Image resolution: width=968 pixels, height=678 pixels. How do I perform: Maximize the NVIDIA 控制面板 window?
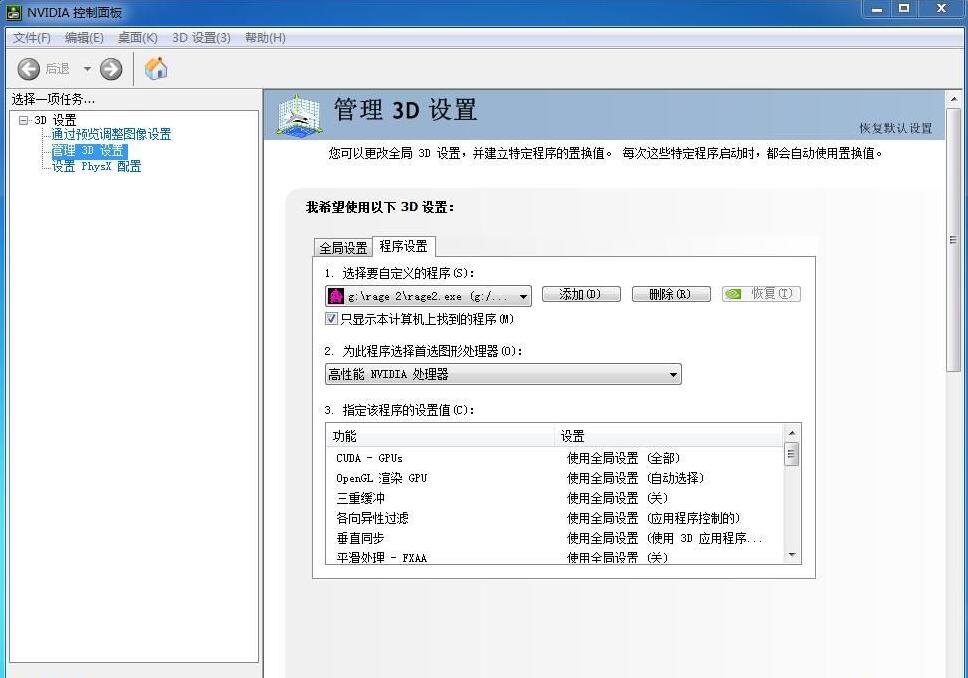tap(904, 9)
